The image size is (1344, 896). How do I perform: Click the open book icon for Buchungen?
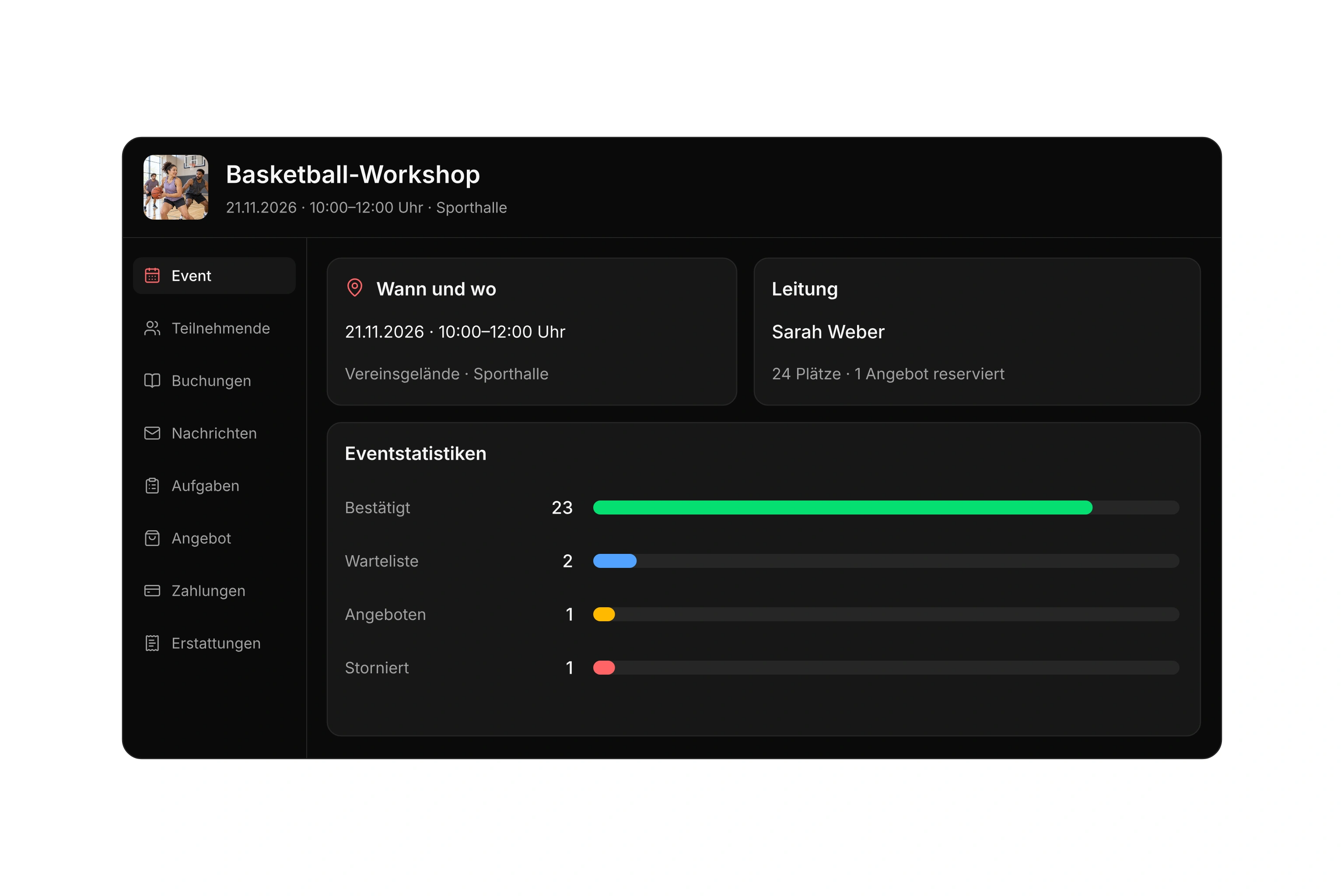point(152,381)
